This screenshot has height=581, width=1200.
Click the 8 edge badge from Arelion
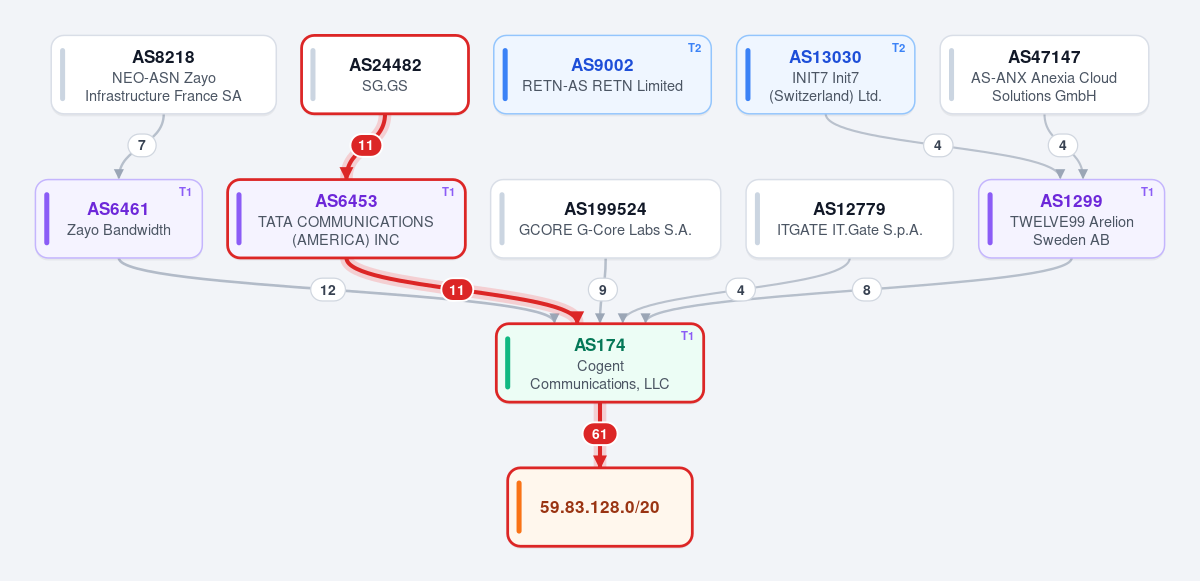tap(866, 290)
